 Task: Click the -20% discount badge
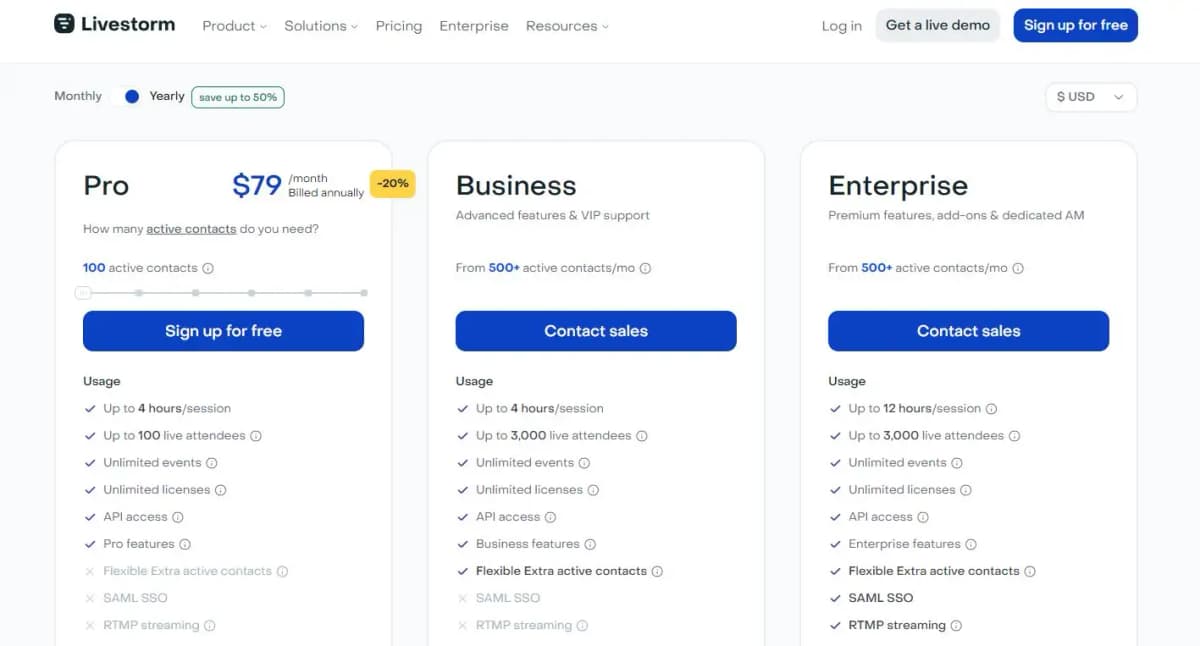(x=393, y=184)
